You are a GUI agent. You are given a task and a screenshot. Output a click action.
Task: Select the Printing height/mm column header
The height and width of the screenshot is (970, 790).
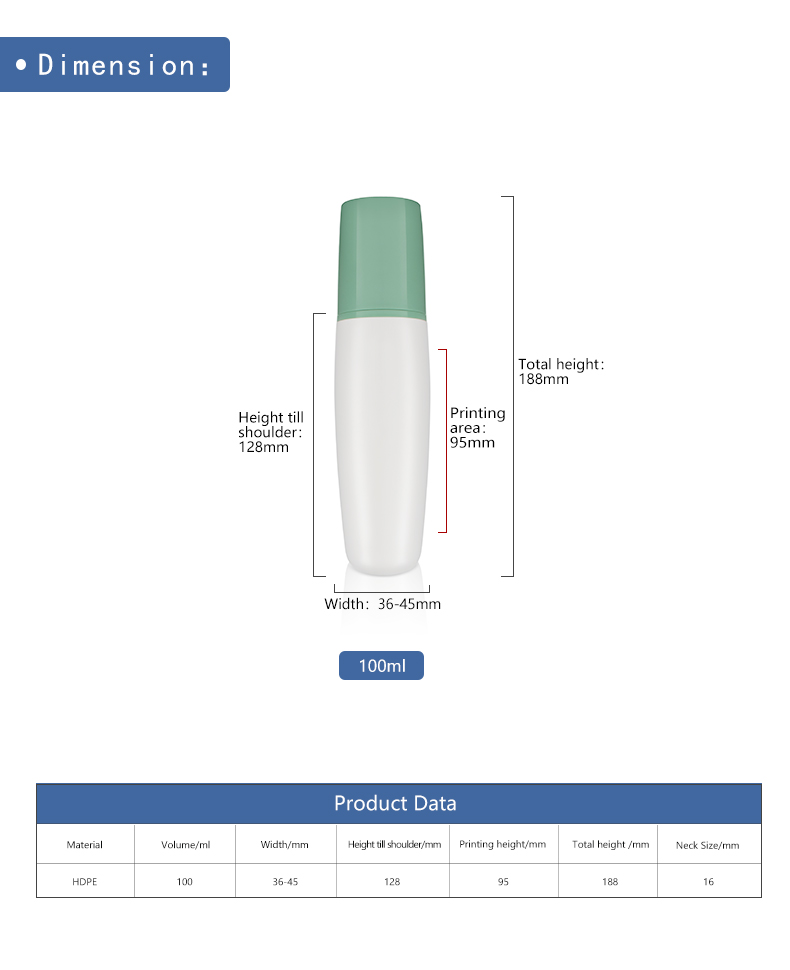[x=503, y=844]
